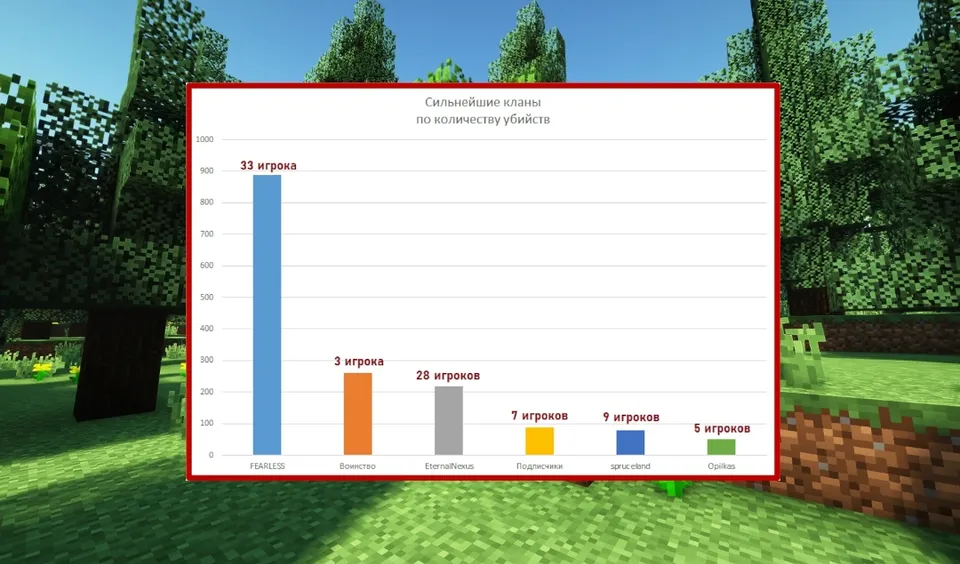Click the chart title 'Сильнейшие кланы'
Screen dimensions: 960x564
pos(482,102)
